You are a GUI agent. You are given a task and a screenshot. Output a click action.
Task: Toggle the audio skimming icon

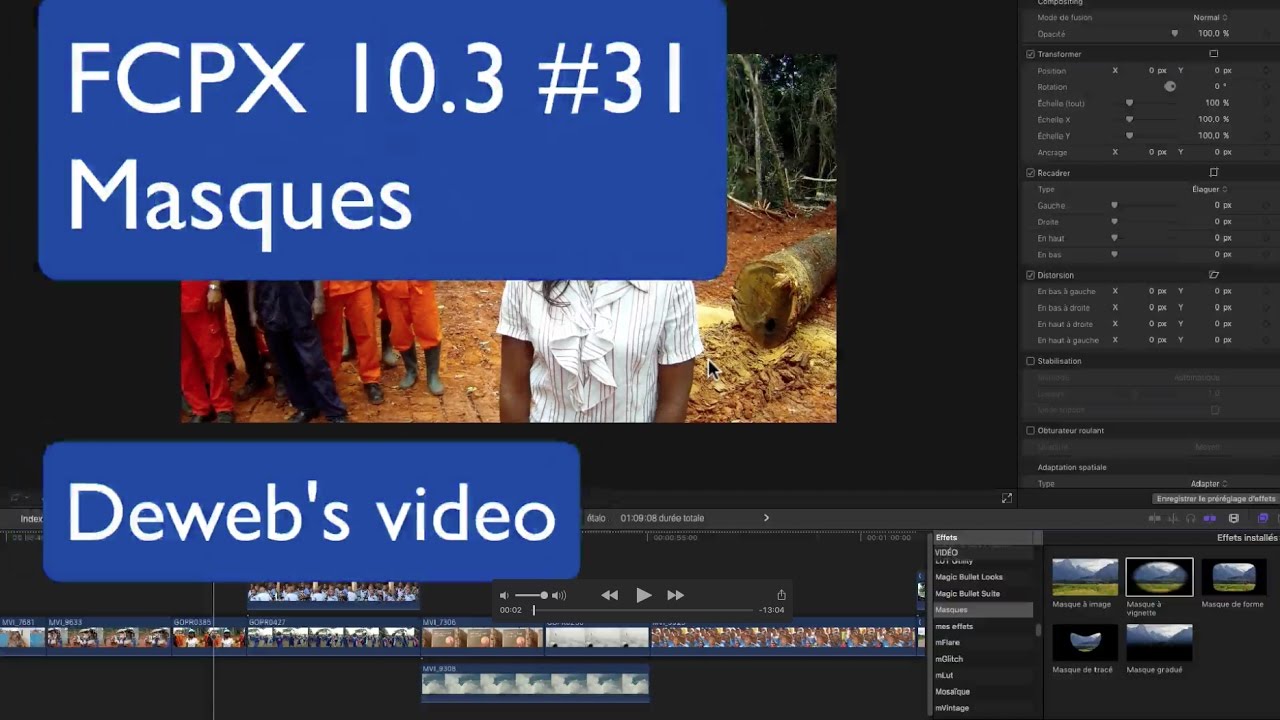1173,519
